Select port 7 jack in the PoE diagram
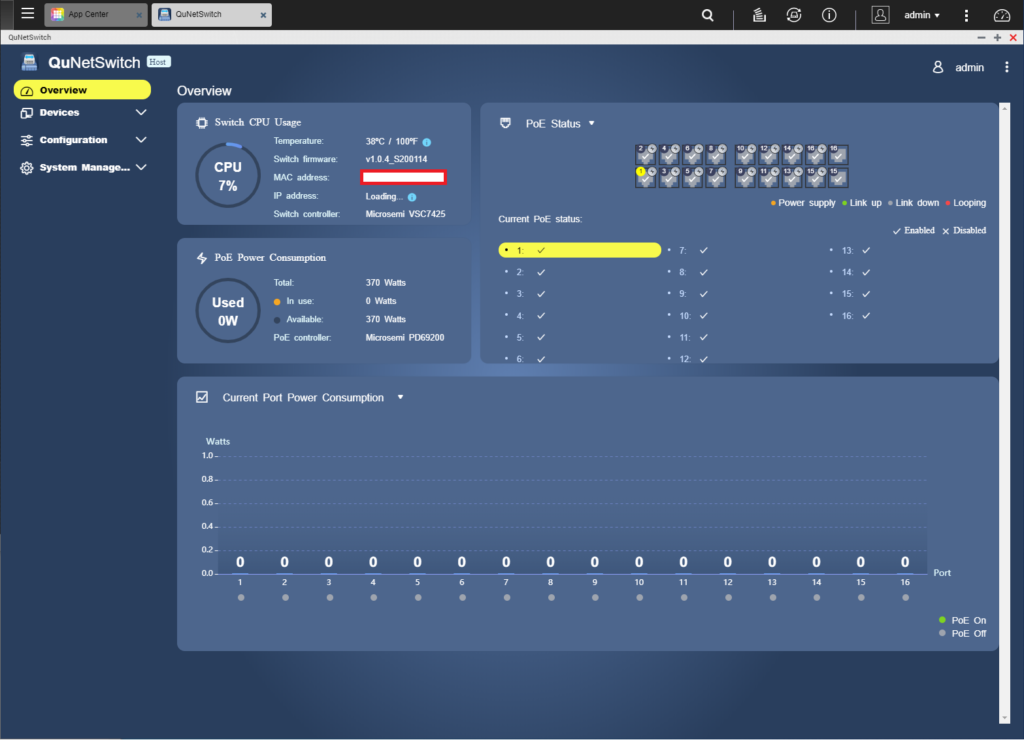Screen dimensions: 1024x740 716,177
